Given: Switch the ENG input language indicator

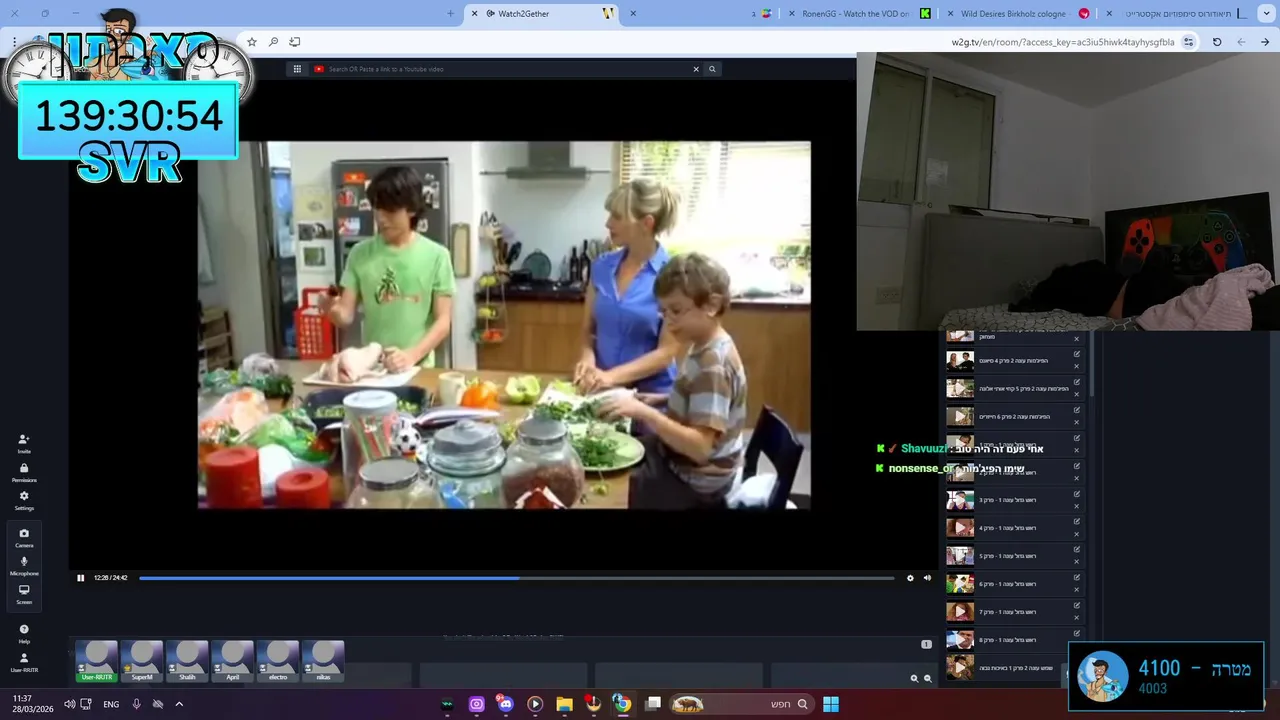Looking at the screenshot, I should pos(111,704).
